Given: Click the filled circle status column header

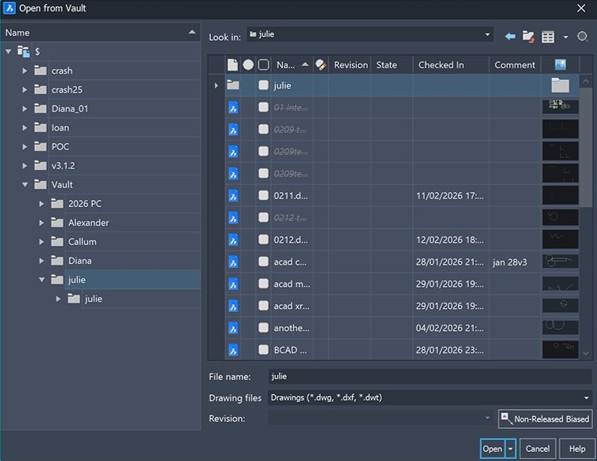Looking at the screenshot, I should click(248, 65).
